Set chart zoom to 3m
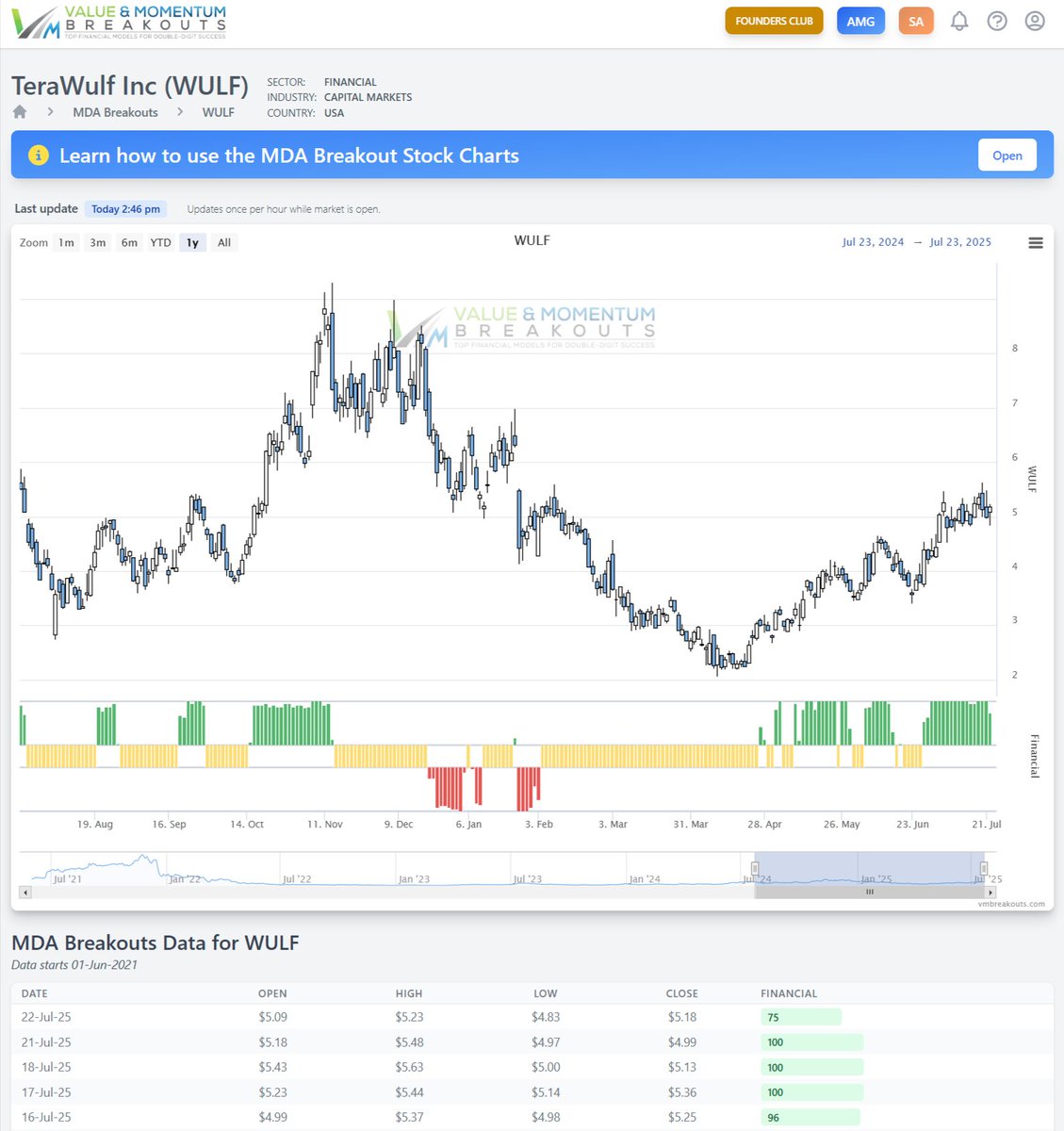The width and height of the screenshot is (1064, 1131). [98, 242]
